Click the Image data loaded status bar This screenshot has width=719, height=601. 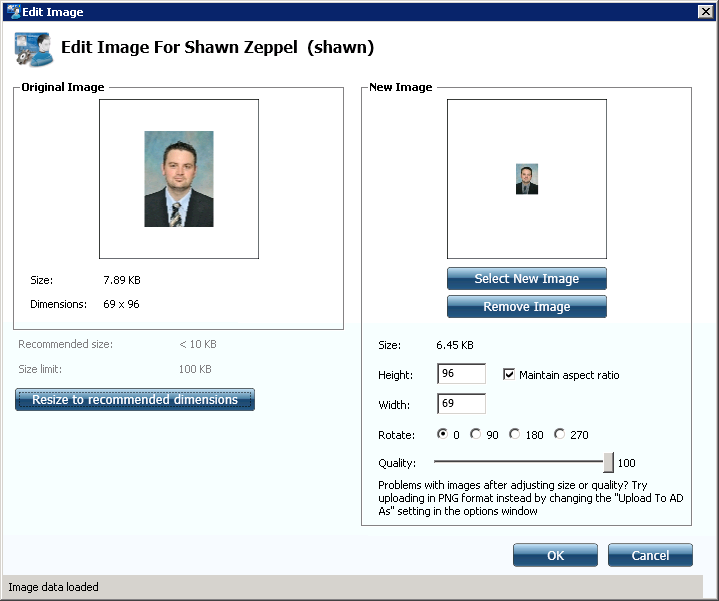[x=353, y=587]
